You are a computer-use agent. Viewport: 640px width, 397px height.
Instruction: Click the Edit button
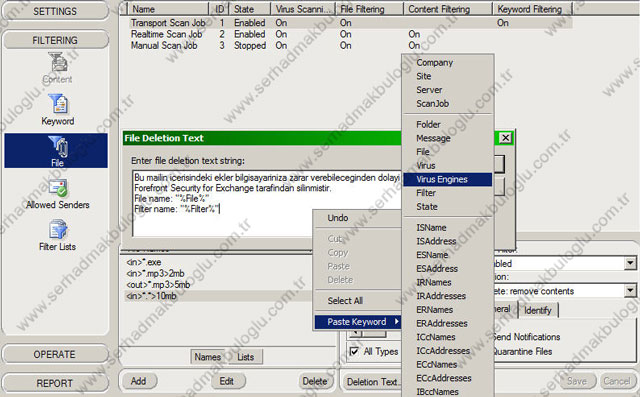227,381
